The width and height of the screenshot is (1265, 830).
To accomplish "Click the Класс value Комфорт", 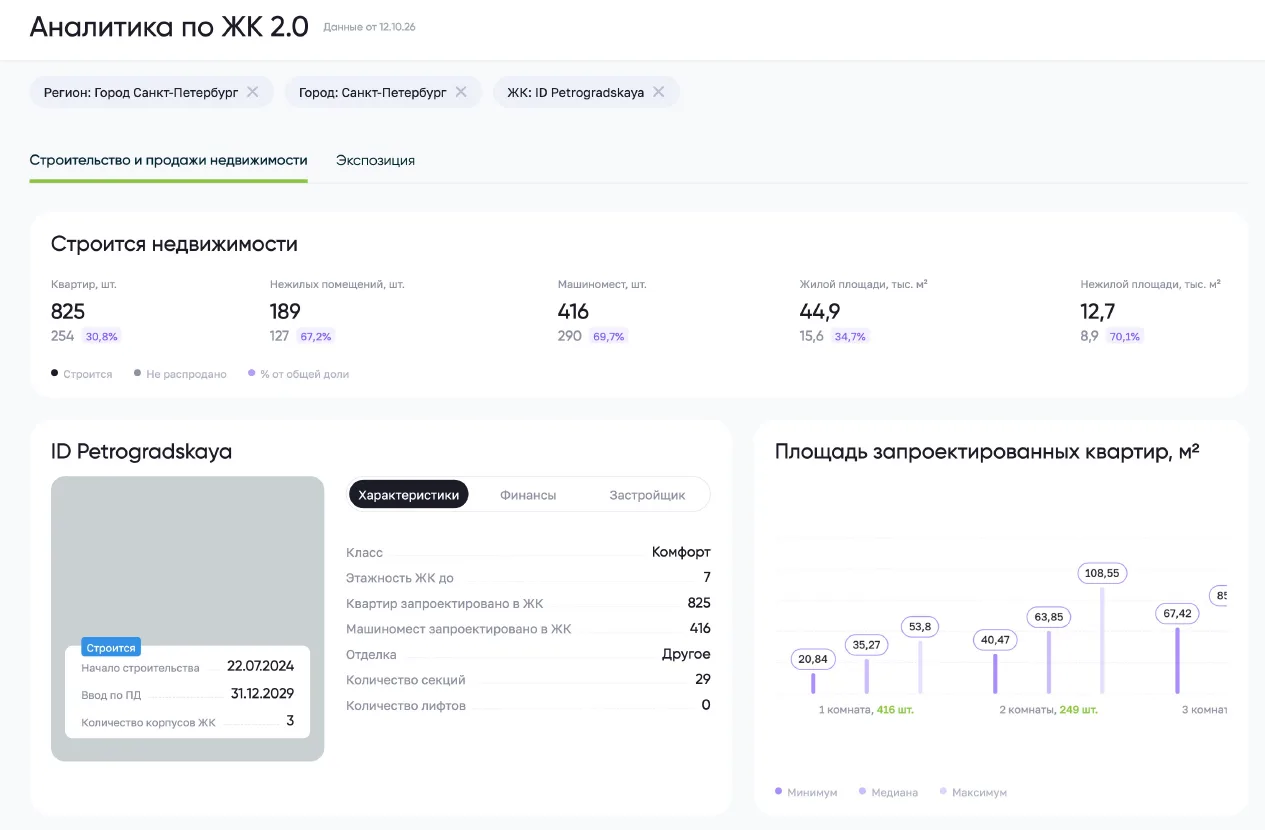I will 681,552.
